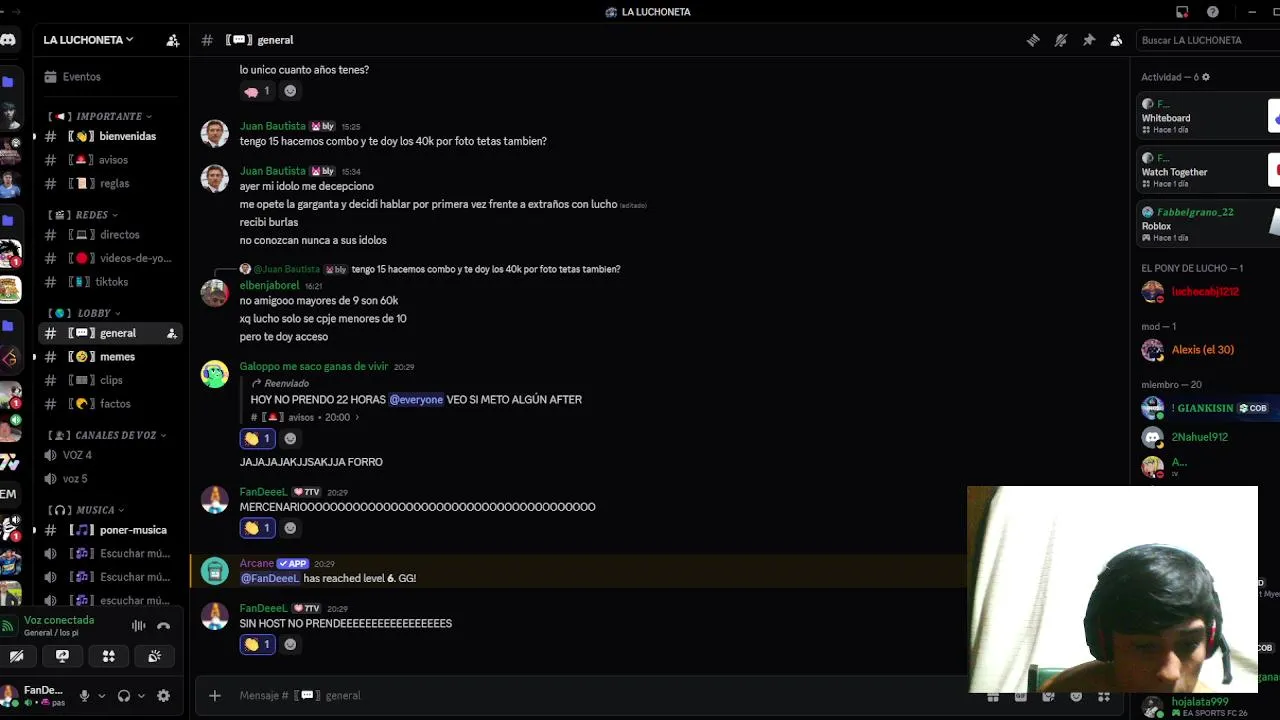
Task: Open the help question mark icon
Action: tap(1213, 12)
